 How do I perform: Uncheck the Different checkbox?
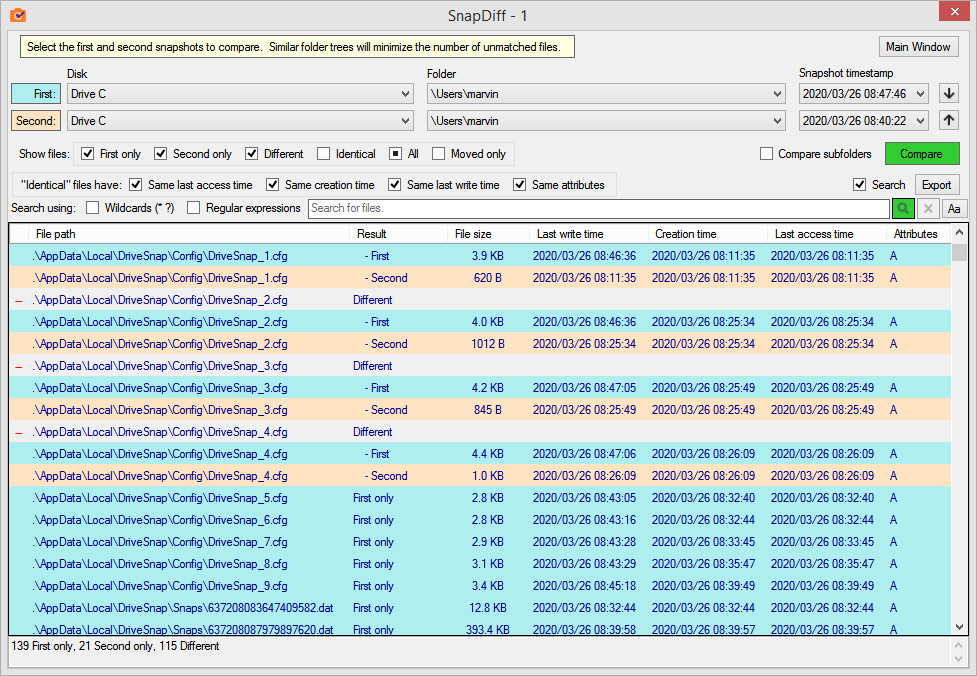coord(252,153)
